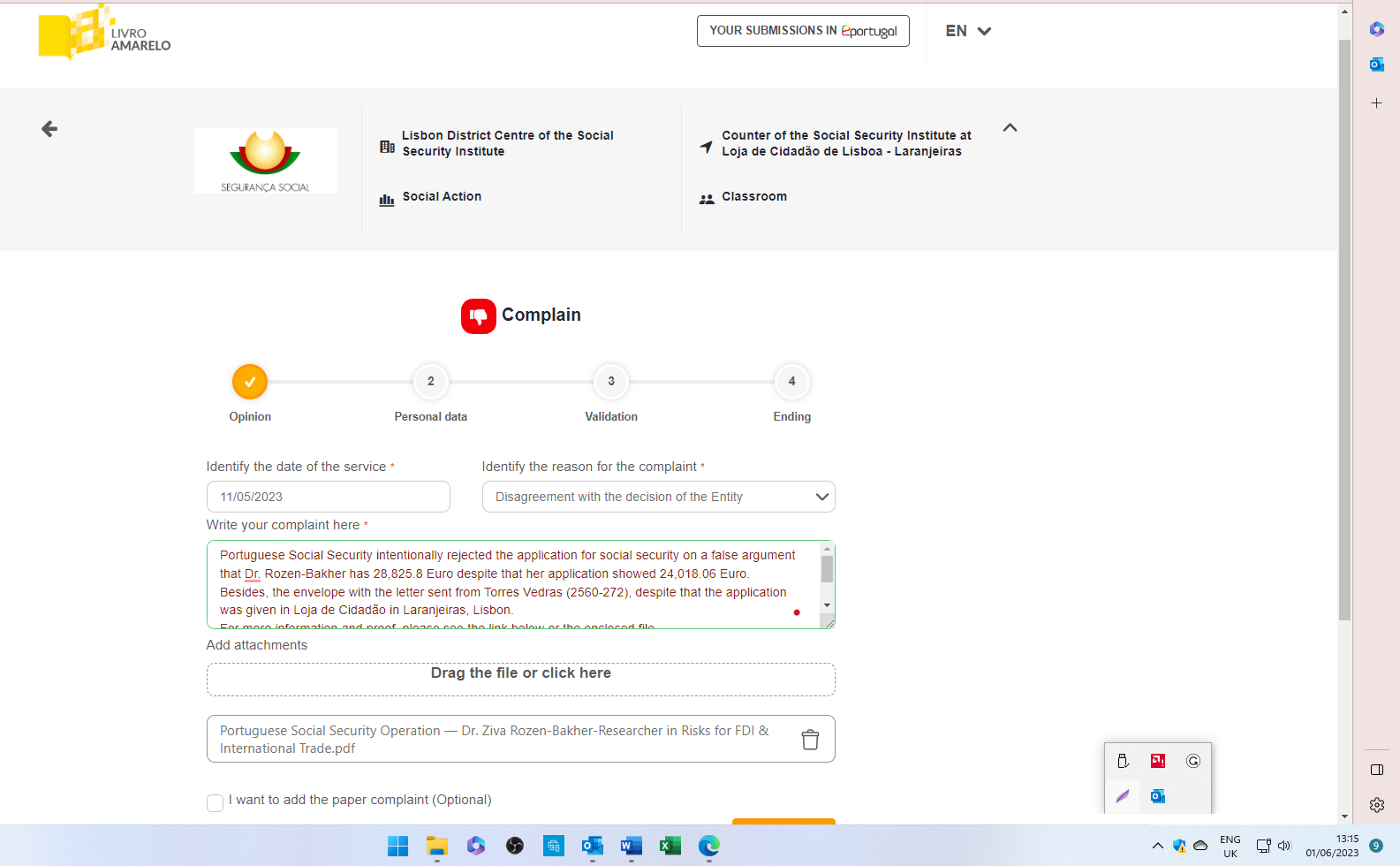Select the completed Opinion step circle
Screen dimensions: 1400x866
point(250,382)
